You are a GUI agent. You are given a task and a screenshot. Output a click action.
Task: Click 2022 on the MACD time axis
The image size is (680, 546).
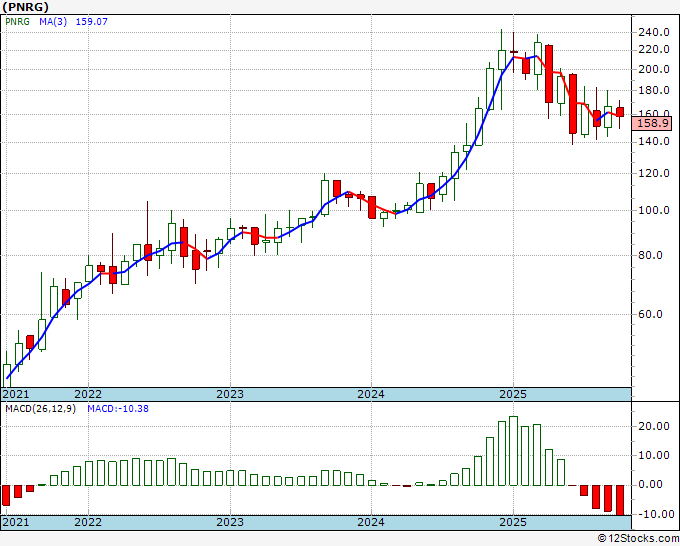(88, 522)
